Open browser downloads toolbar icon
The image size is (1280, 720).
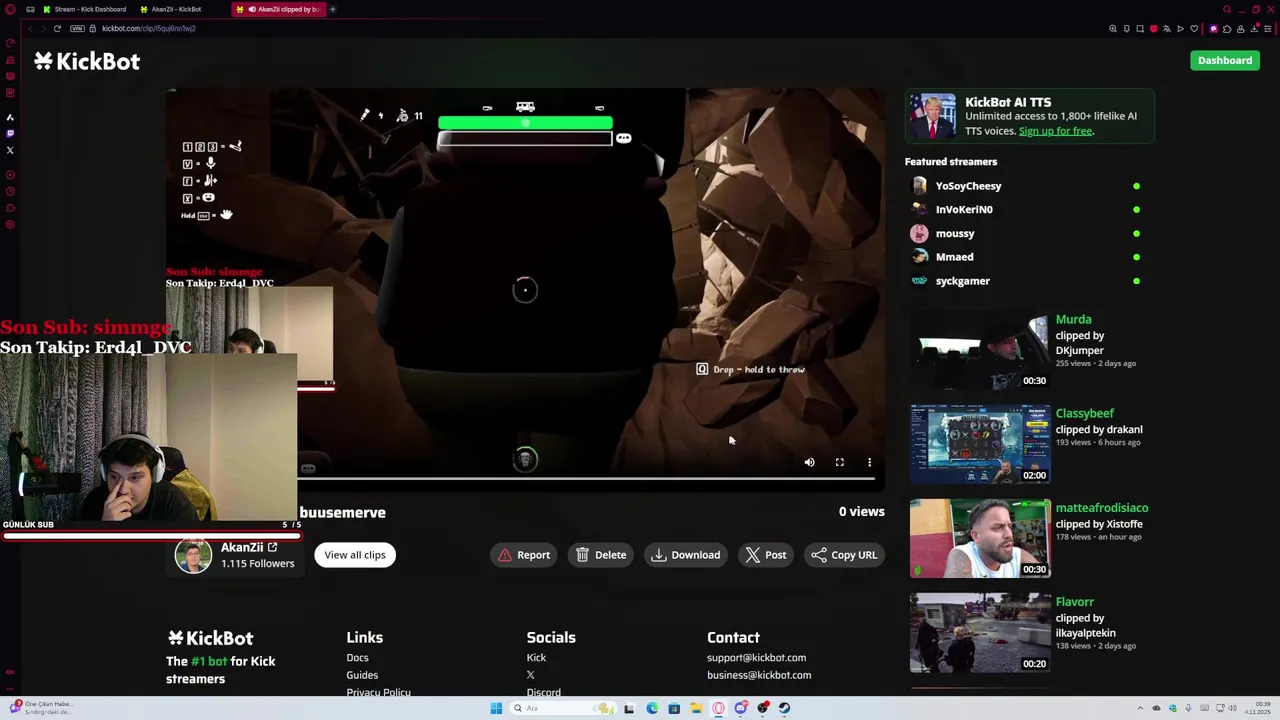(x=1254, y=28)
